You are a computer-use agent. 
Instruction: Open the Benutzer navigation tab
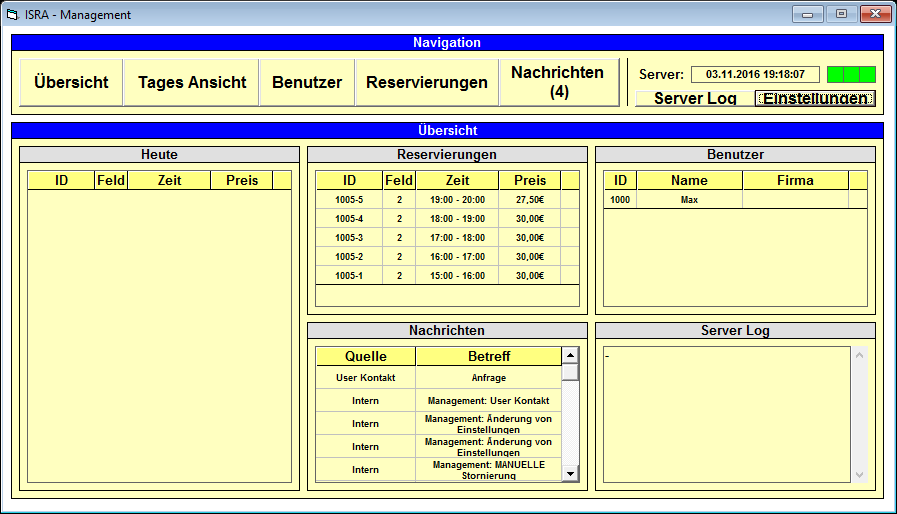coord(307,82)
